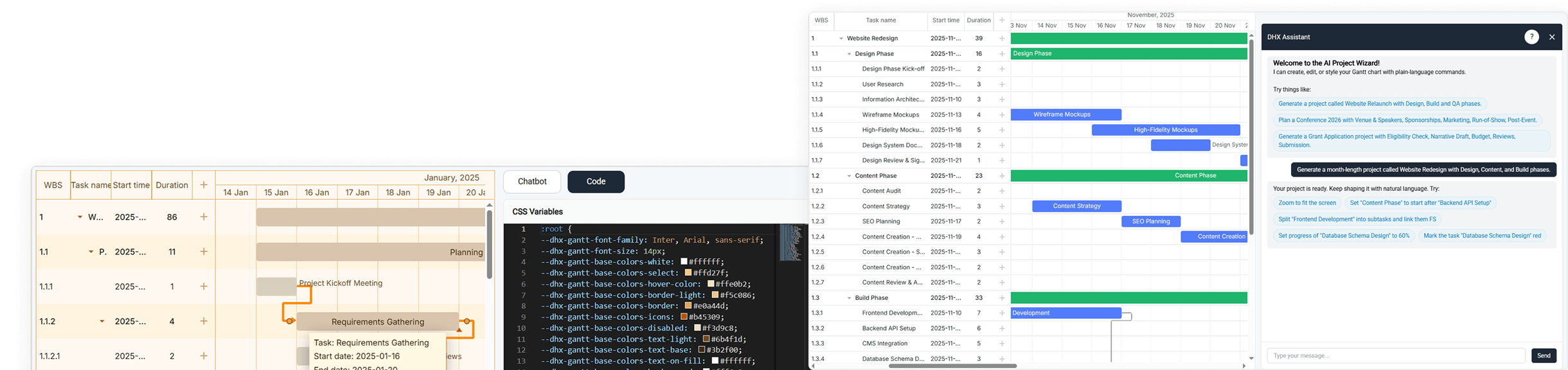Open the DHX Assistant help icon
The height and width of the screenshot is (370, 1568).
coord(1531,37)
